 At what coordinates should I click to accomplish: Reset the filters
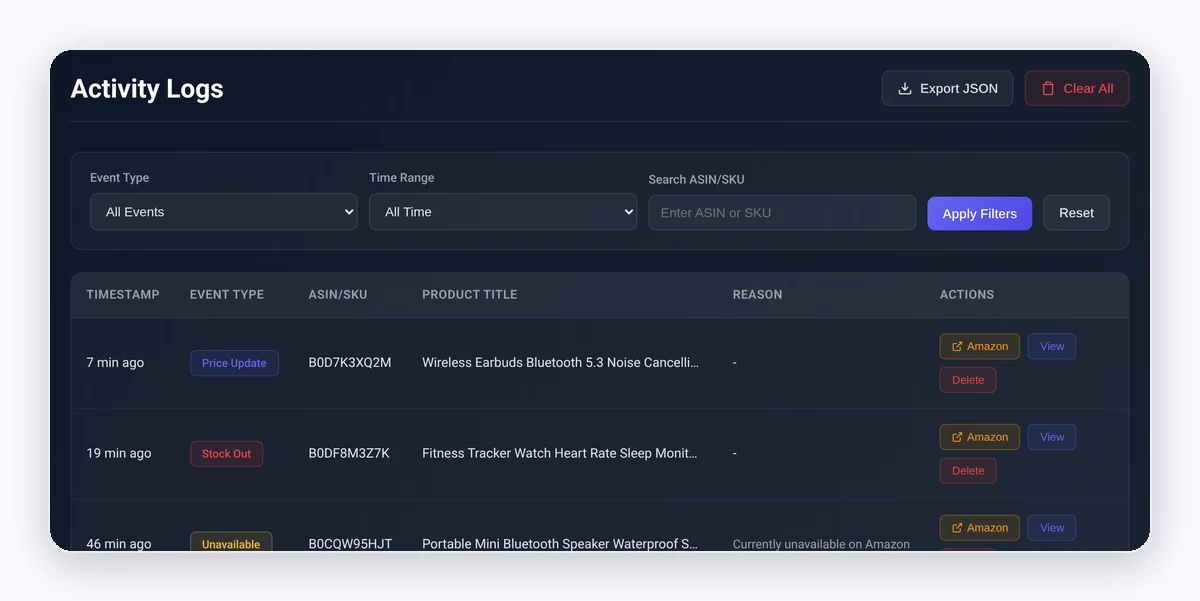click(1077, 213)
